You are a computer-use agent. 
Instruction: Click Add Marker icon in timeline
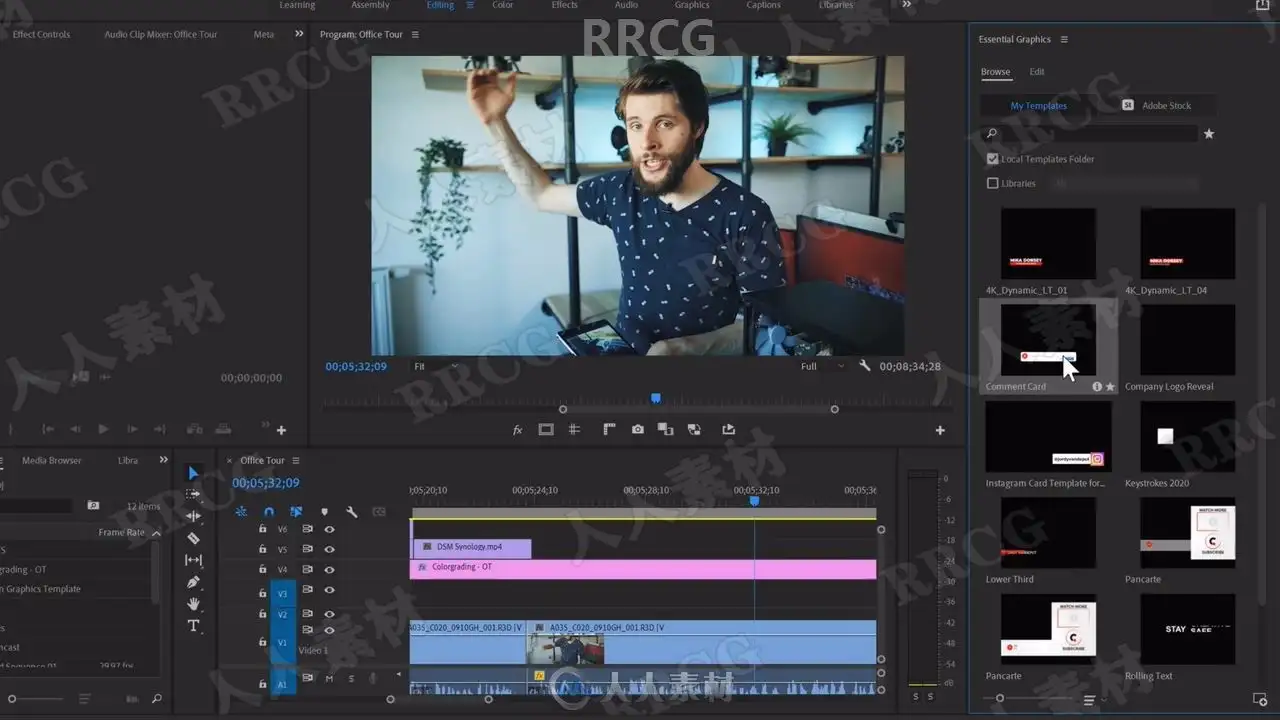324,511
